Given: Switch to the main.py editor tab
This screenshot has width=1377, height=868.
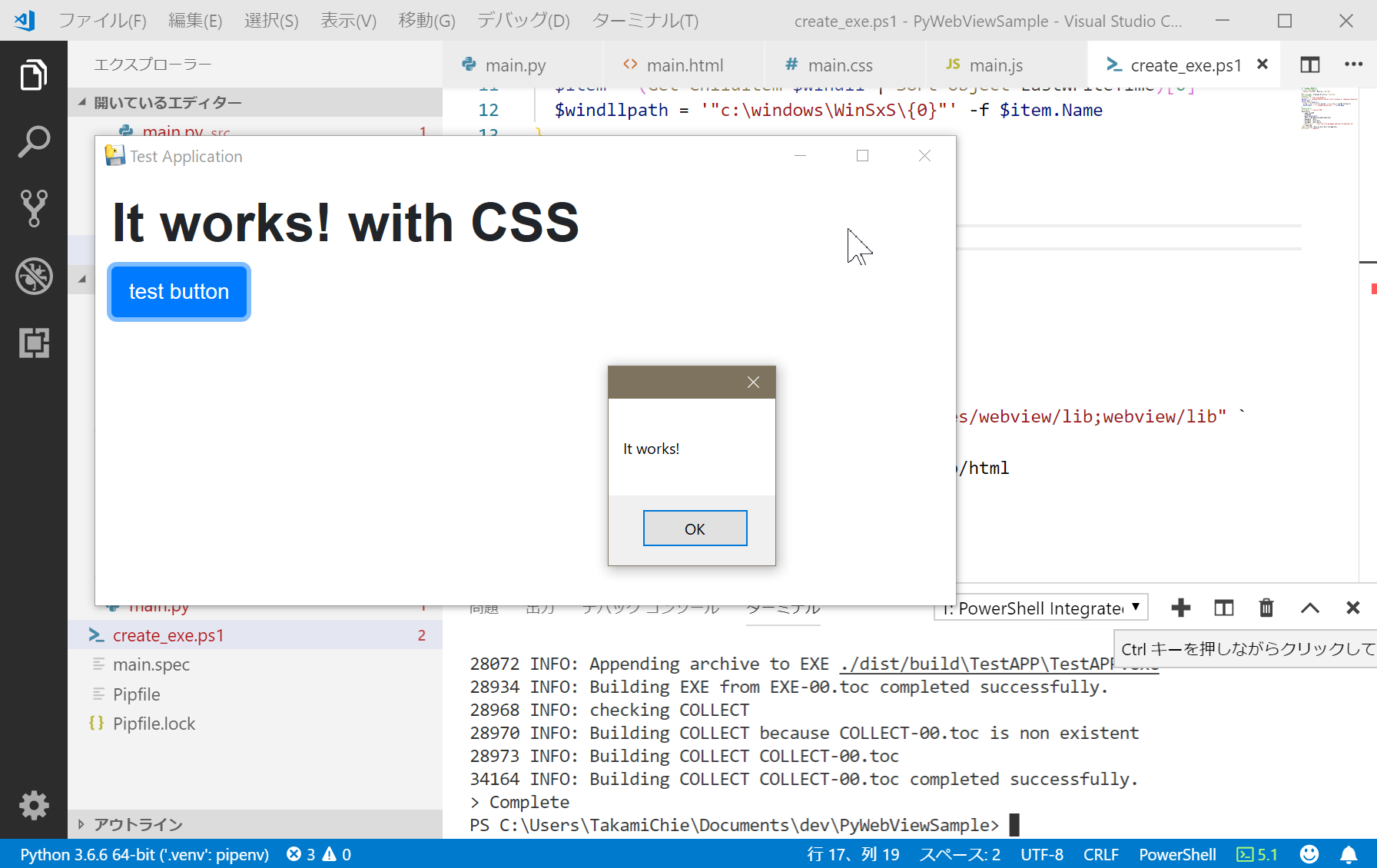Looking at the screenshot, I should click(523, 65).
